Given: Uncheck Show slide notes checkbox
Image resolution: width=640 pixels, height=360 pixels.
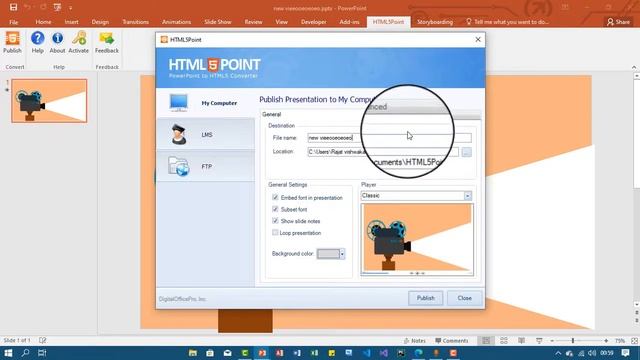Looking at the screenshot, I should tap(275, 221).
